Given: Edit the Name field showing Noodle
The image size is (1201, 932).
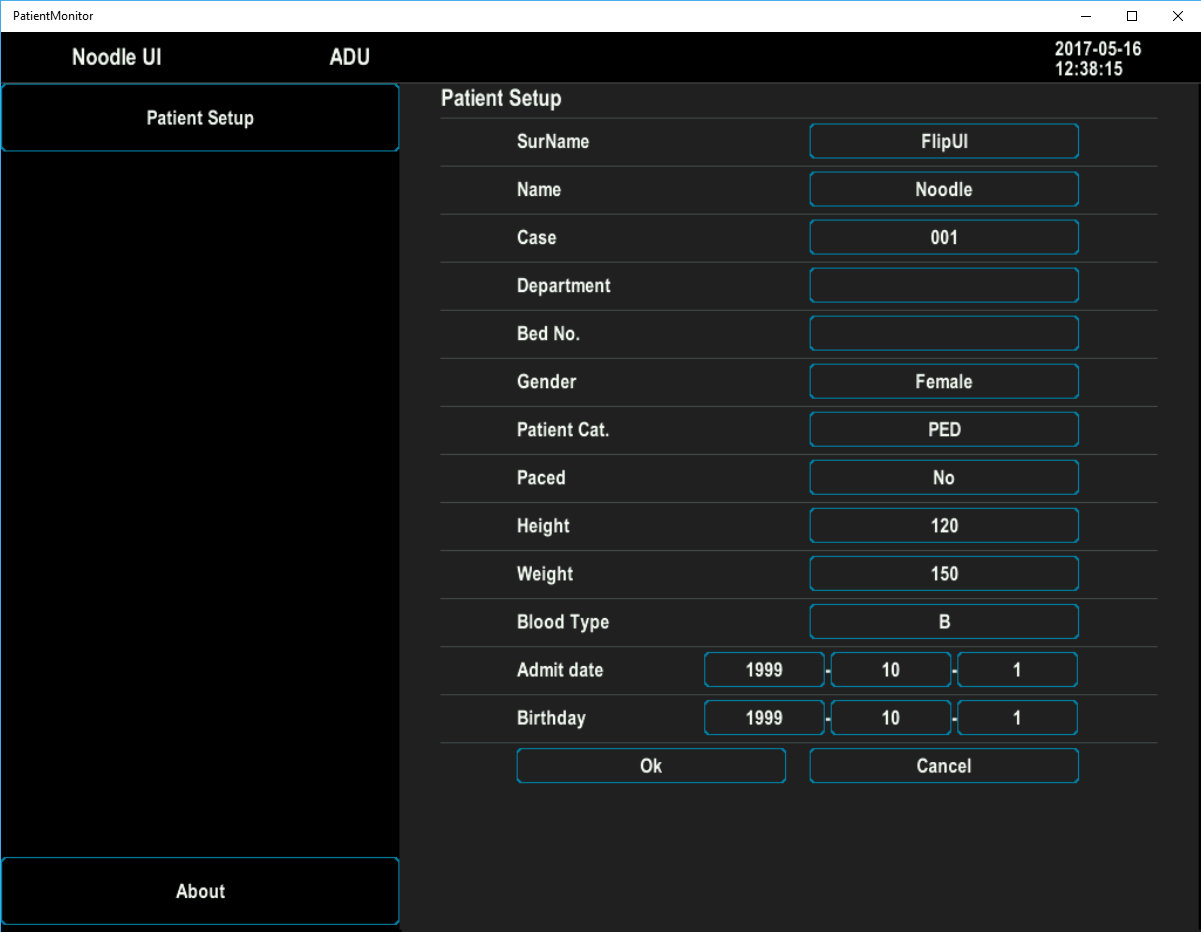Looking at the screenshot, I should pos(944,189).
